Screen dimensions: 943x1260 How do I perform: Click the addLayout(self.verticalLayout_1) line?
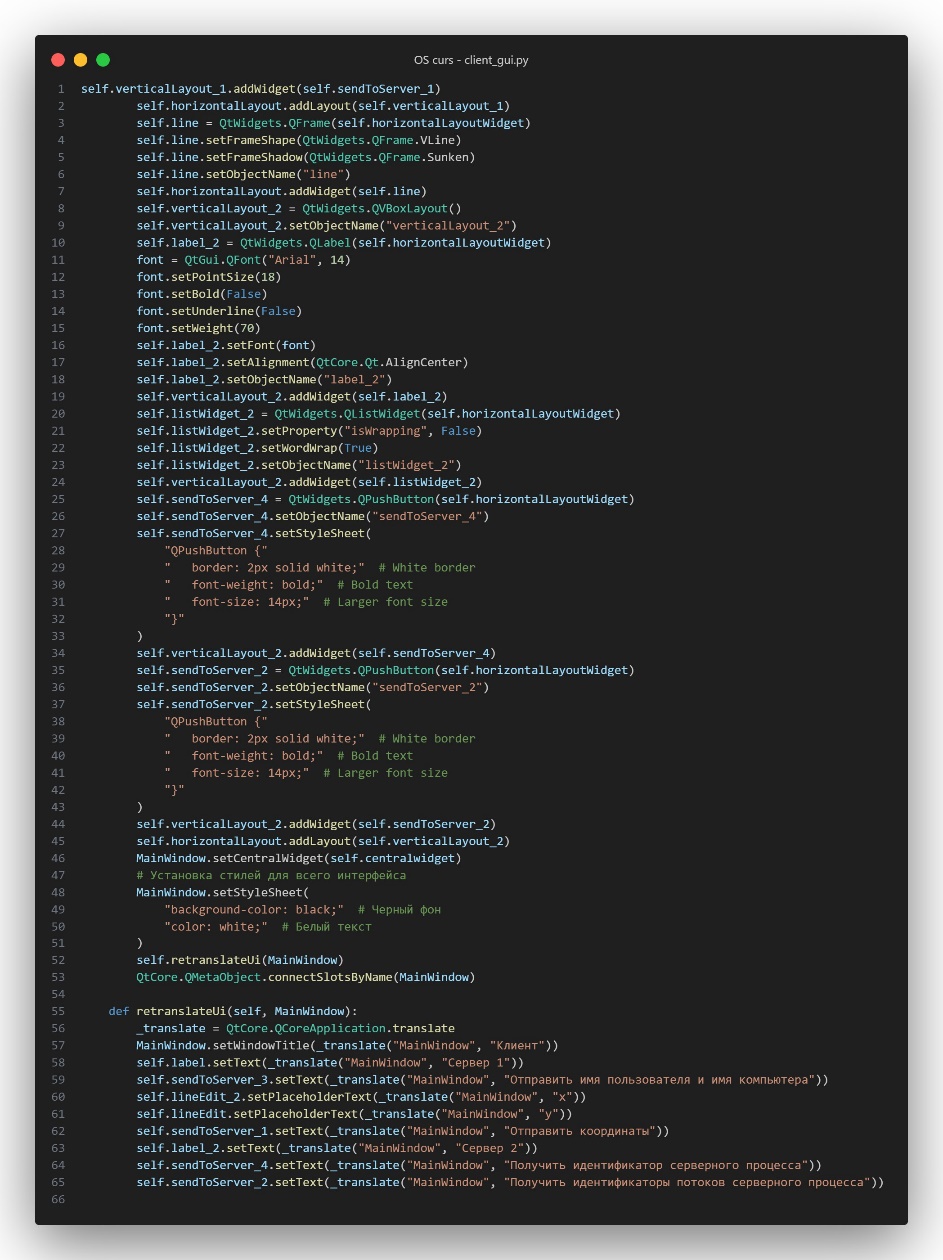pyautogui.click(x=323, y=106)
